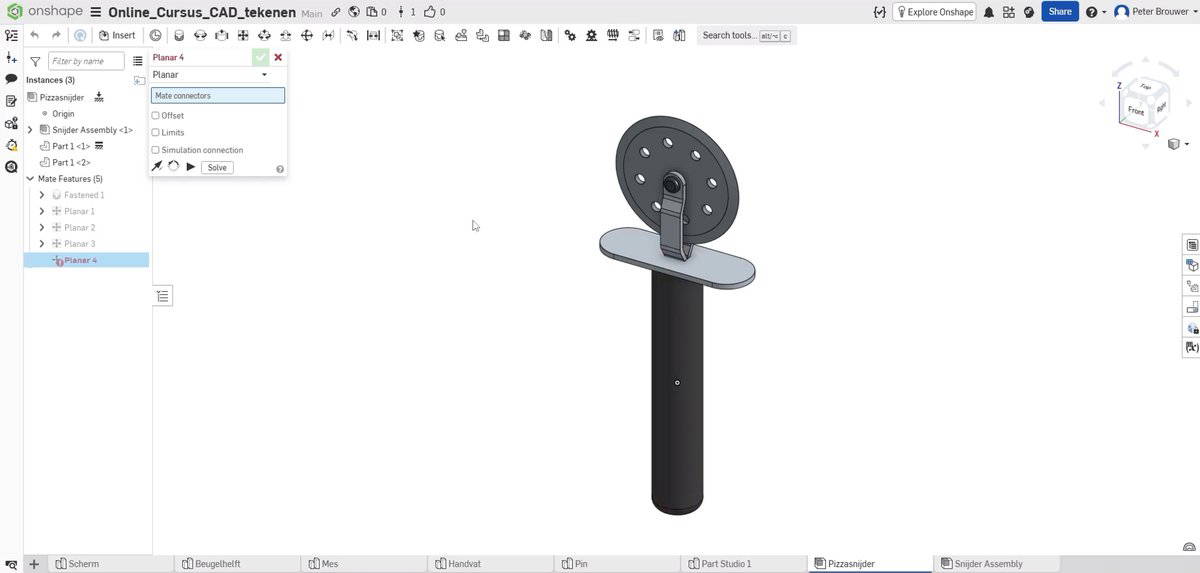Click the Share button
The height and width of the screenshot is (573, 1200).
(1060, 12)
